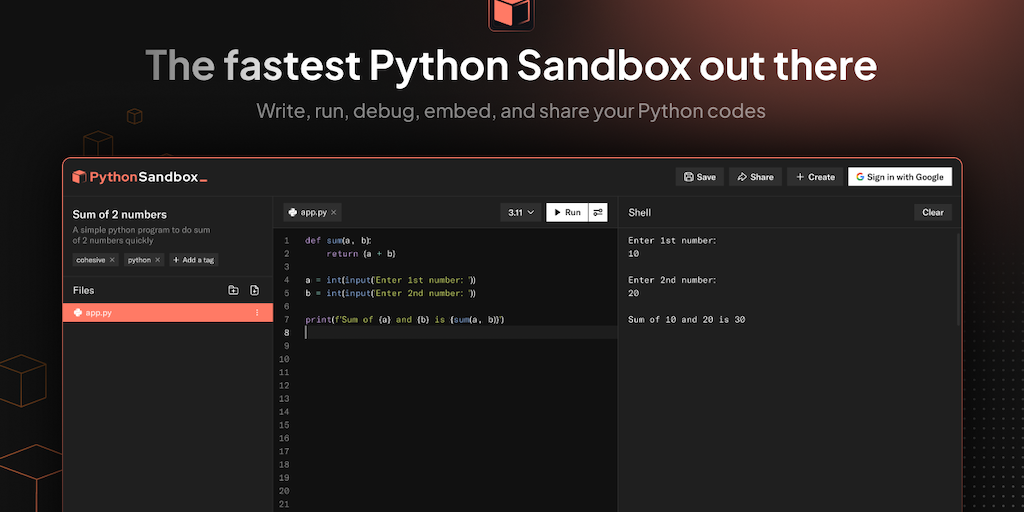1024x512 pixels.
Task: Close the app.py editor tab
Action: [x=334, y=212]
